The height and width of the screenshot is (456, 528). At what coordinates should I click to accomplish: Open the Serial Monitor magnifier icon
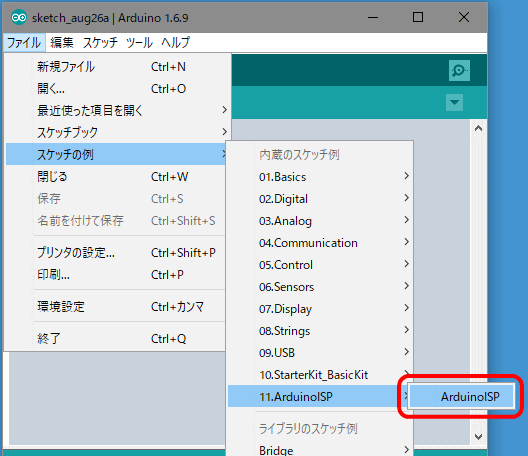tap(459, 70)
